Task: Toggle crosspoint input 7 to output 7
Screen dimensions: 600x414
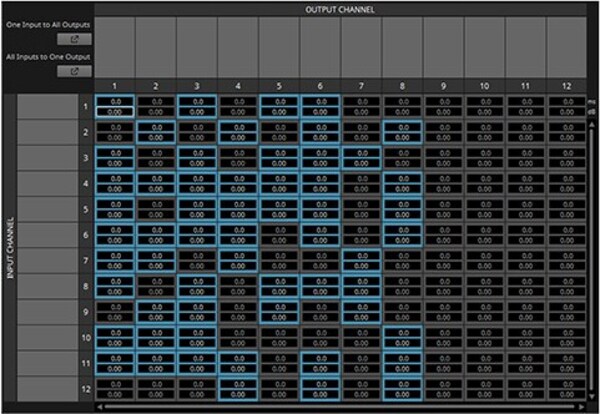Action: coord(362,260)
